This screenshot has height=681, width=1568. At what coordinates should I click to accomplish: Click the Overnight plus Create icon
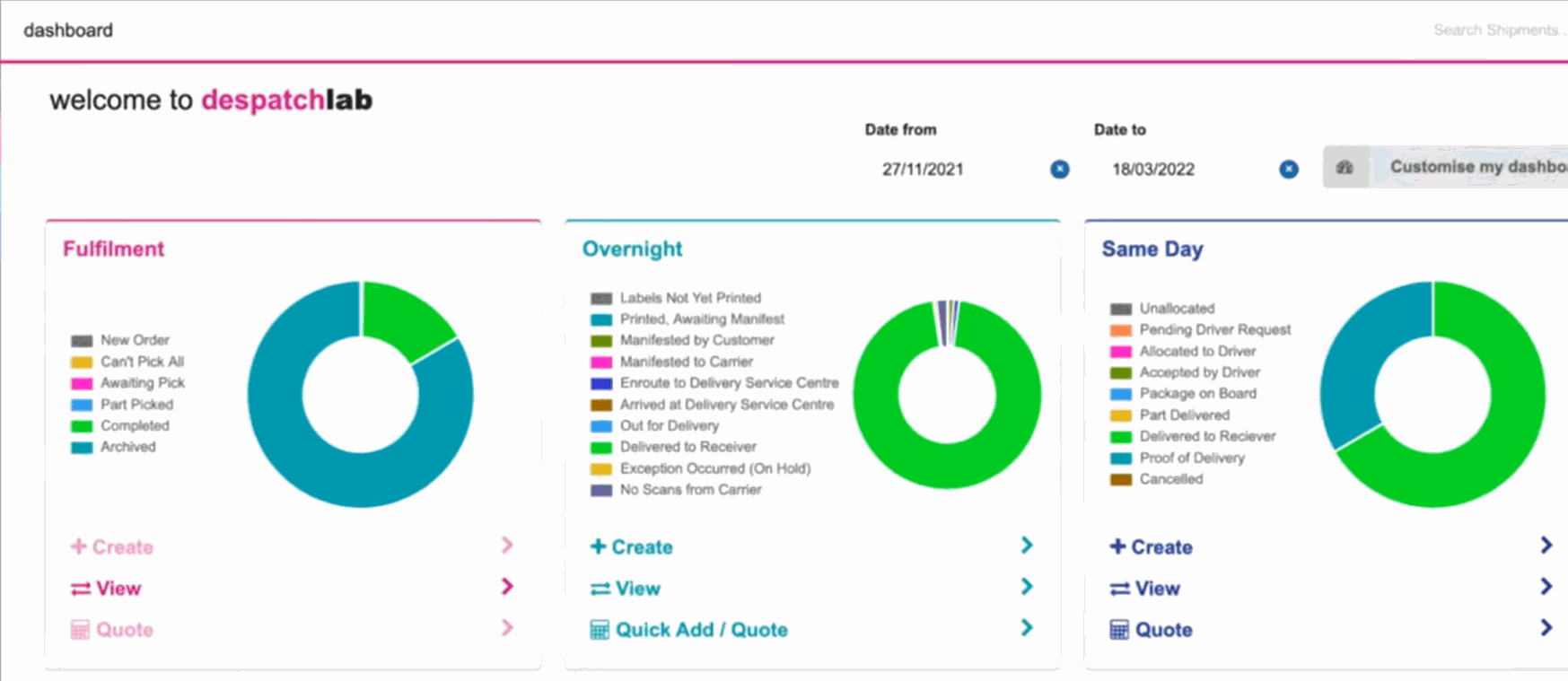click(598, 546)
